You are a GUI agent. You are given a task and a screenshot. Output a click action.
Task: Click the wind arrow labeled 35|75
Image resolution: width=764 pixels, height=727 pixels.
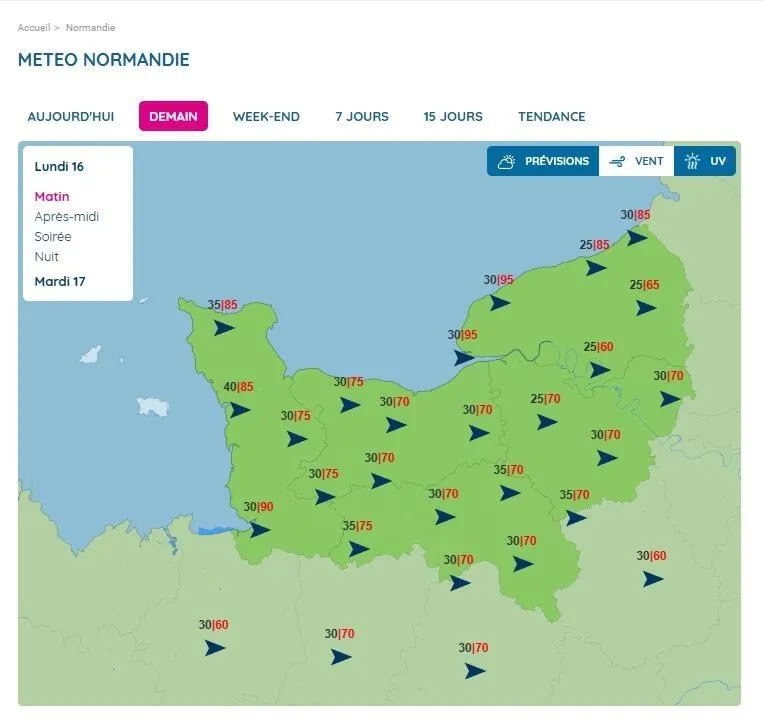[x=359, y=548]
